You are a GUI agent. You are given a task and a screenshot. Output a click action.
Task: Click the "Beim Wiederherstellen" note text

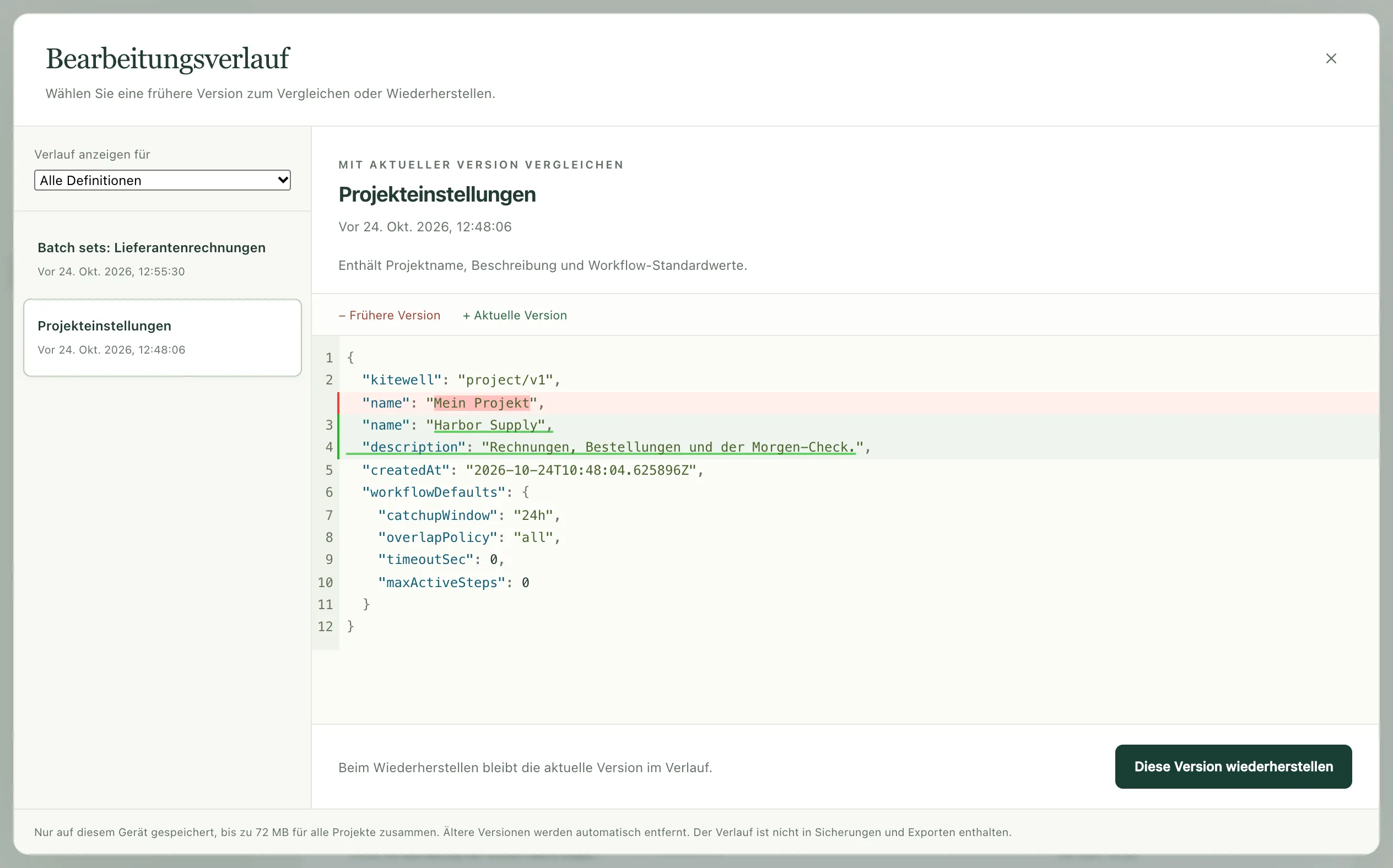click(x=525, y=768)
